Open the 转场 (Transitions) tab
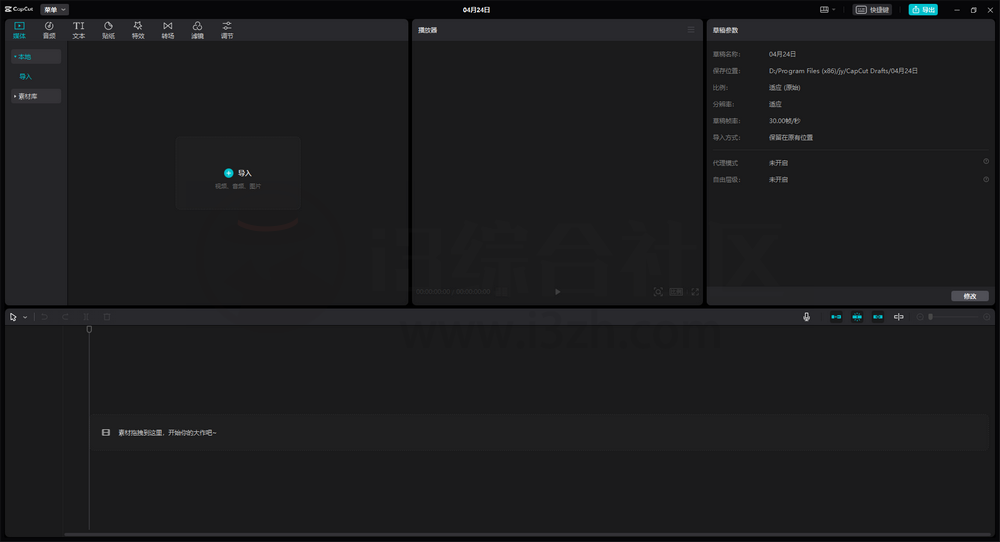This screenshot has width=1000, height=542. pyautogui.click(x=168, y=30)
